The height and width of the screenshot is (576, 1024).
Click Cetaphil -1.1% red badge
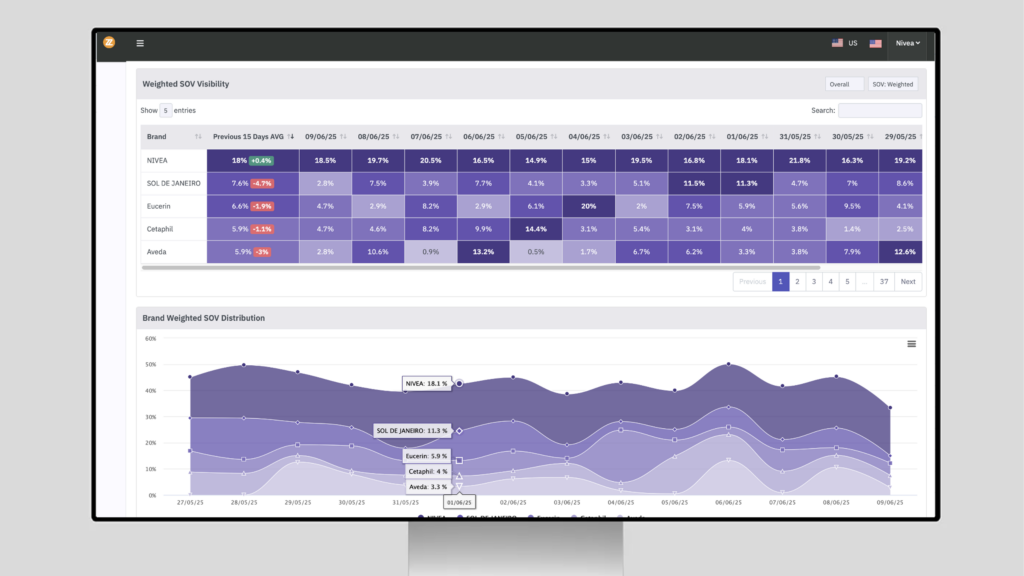(x=263, y=229)
